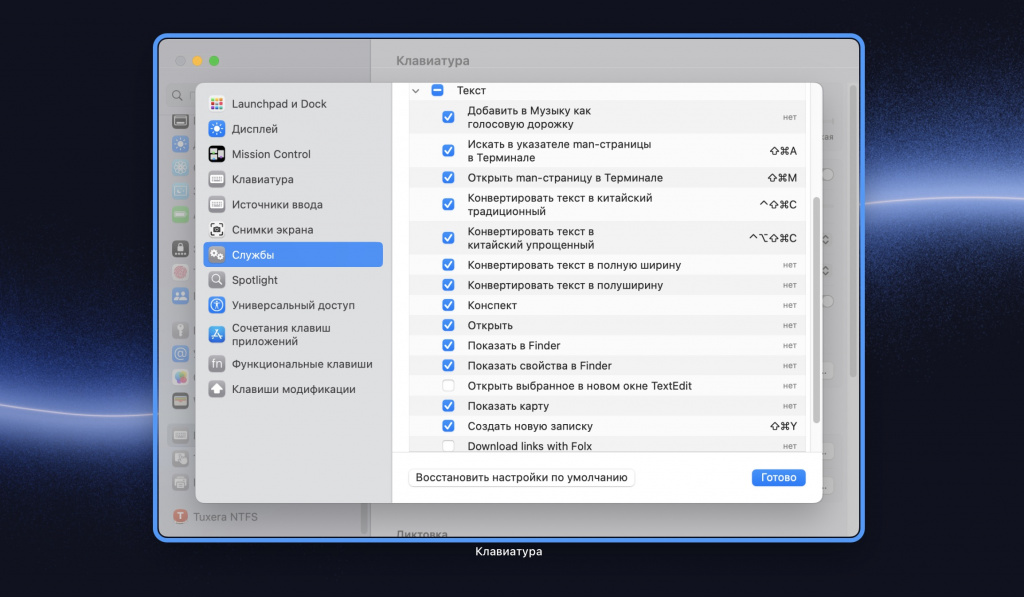This screenshot has width=1024, height=597.
Task: Select Сочетания клавиш приложений category
Action: click(281, 334)
